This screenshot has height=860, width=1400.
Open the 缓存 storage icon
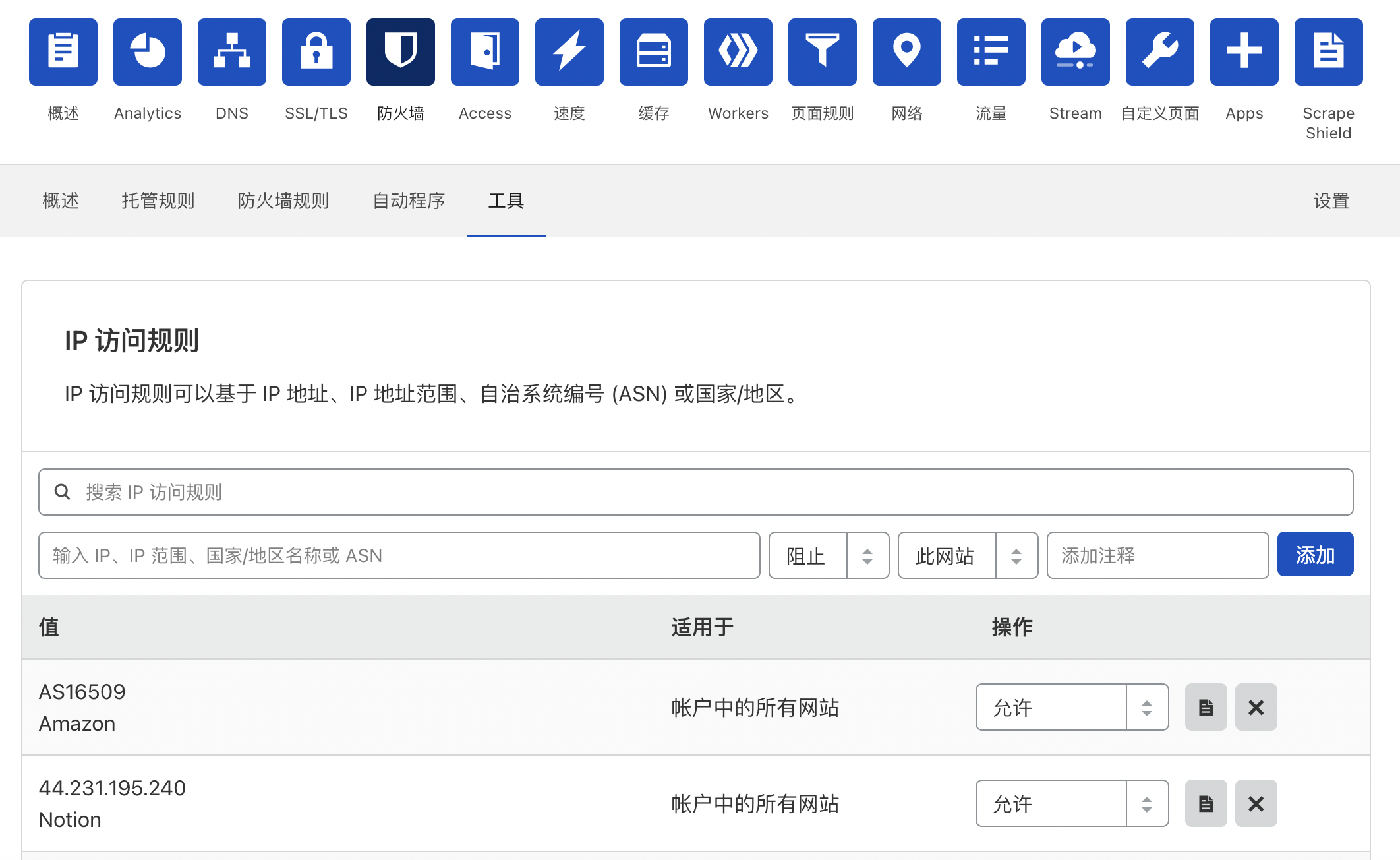(654, 52)
